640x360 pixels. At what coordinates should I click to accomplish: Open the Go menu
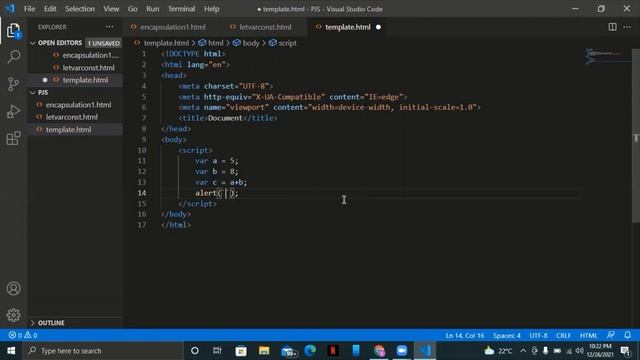(133, 9)
